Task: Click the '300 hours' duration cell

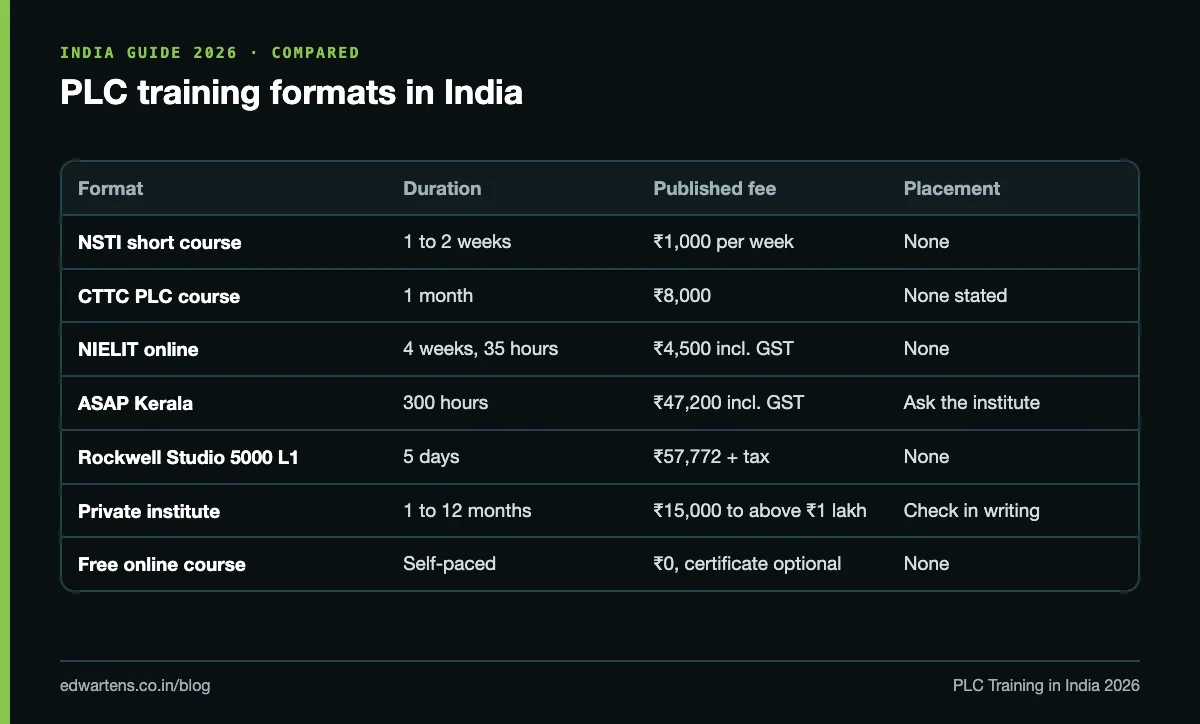Action: [x=445, y=403]
